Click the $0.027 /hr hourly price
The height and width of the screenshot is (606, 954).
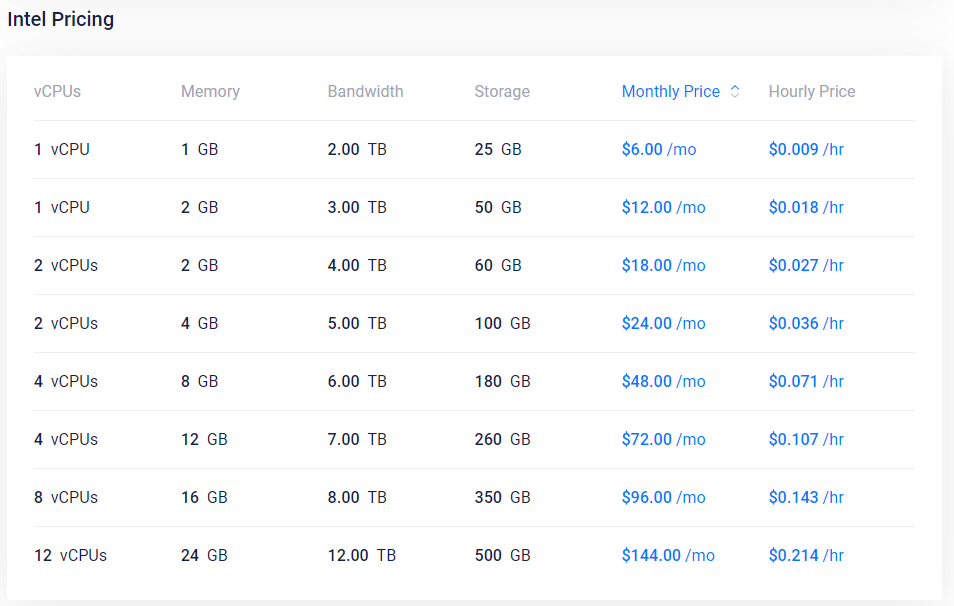[x=806, y=265]
